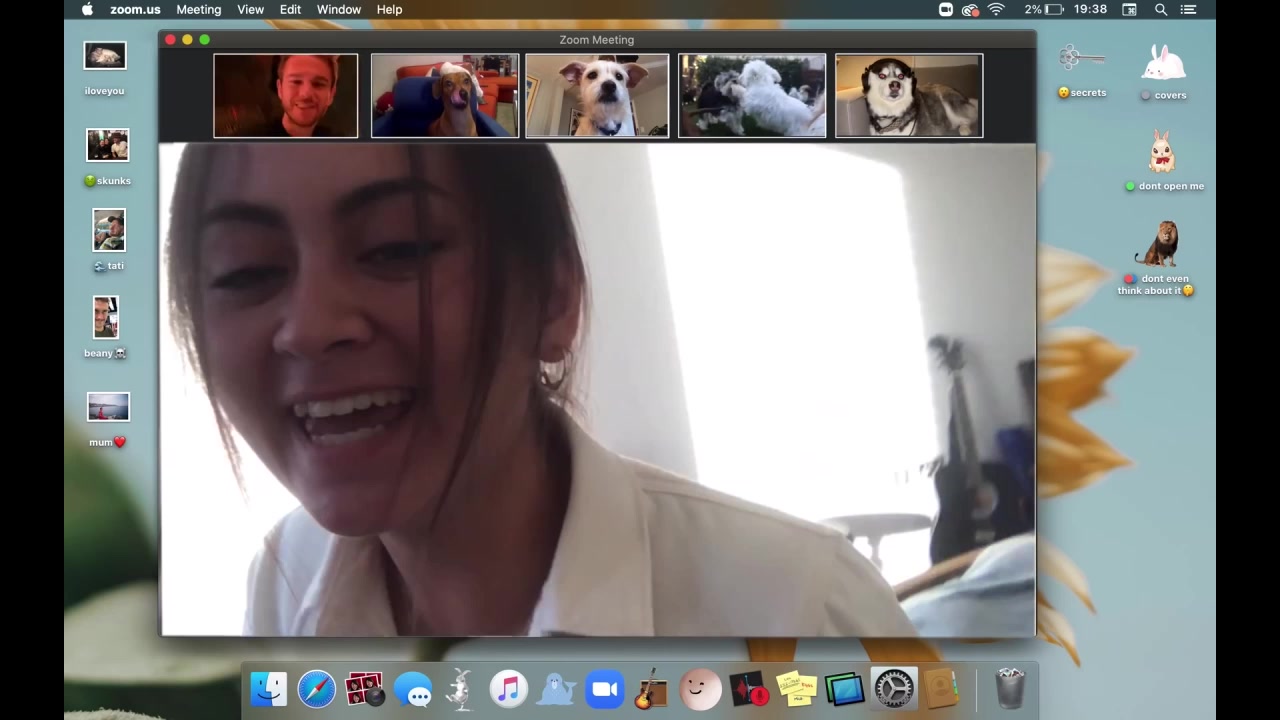This screenshot has width=1280, height=720.
Task: Select the dont even think about it folder
Action: (x=1157, y=258)
